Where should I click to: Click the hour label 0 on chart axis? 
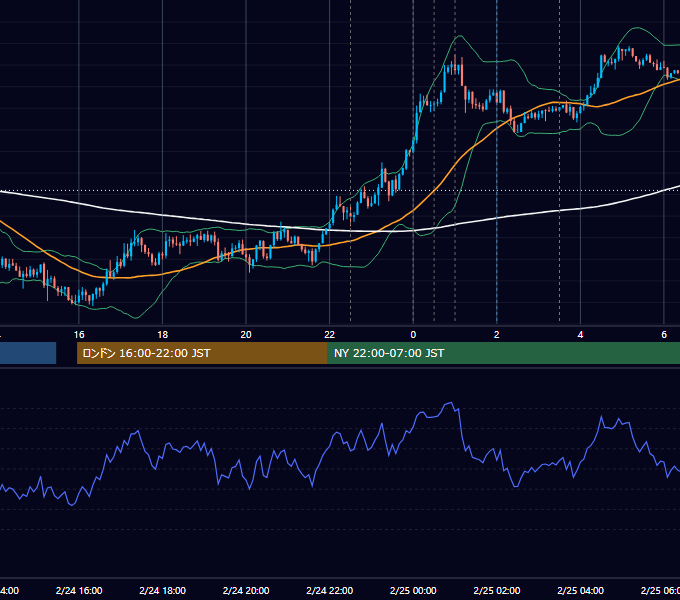(x=413, y=335)
